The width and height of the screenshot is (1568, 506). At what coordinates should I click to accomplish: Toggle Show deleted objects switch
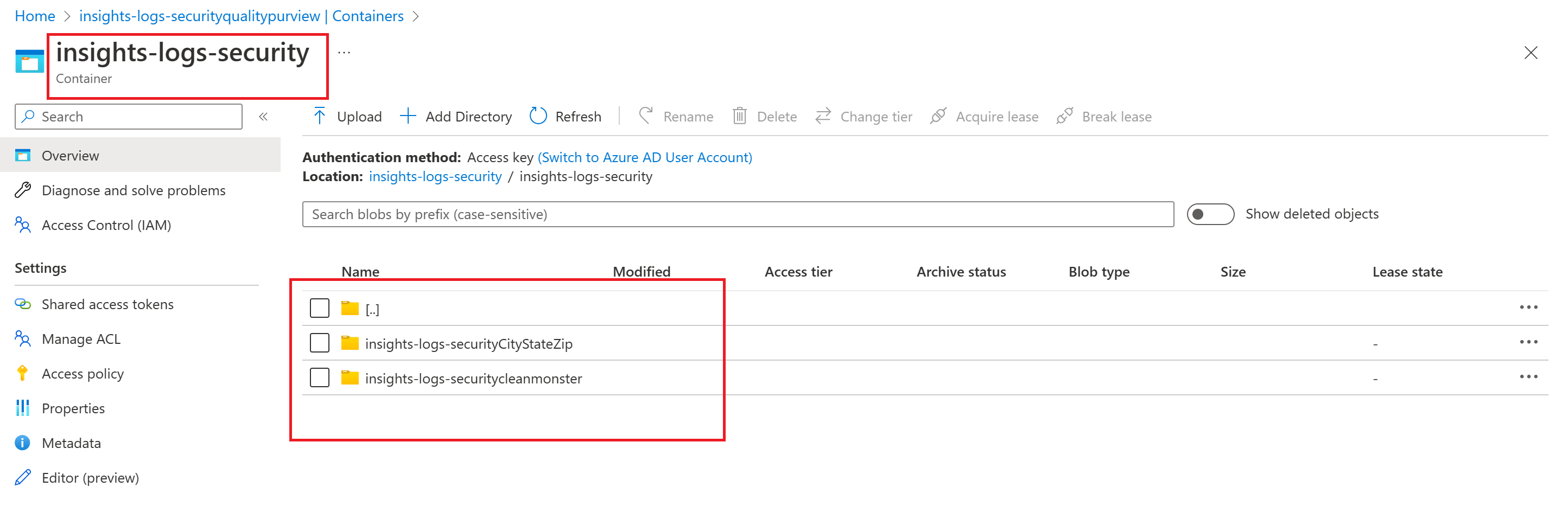[1210, 214]
